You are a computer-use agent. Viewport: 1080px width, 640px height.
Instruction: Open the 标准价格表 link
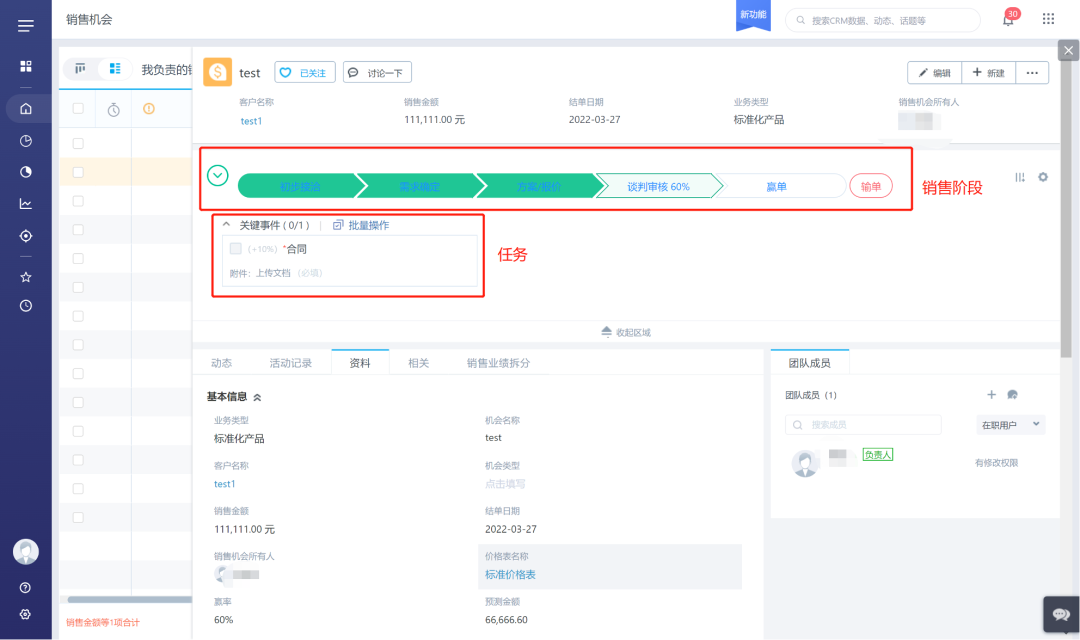click(x=511, y=575)
